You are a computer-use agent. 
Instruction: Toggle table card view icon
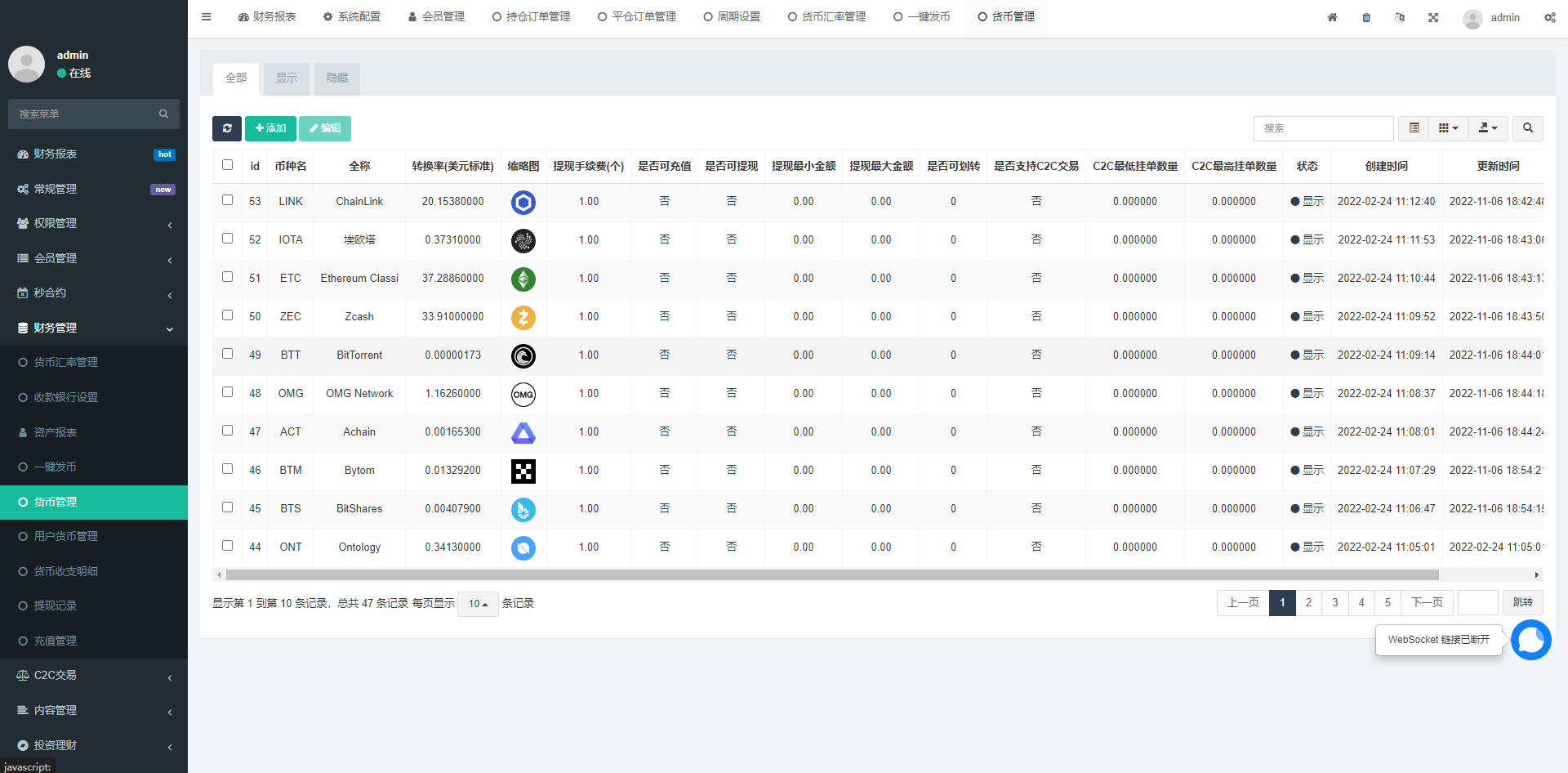(1414, 128)
